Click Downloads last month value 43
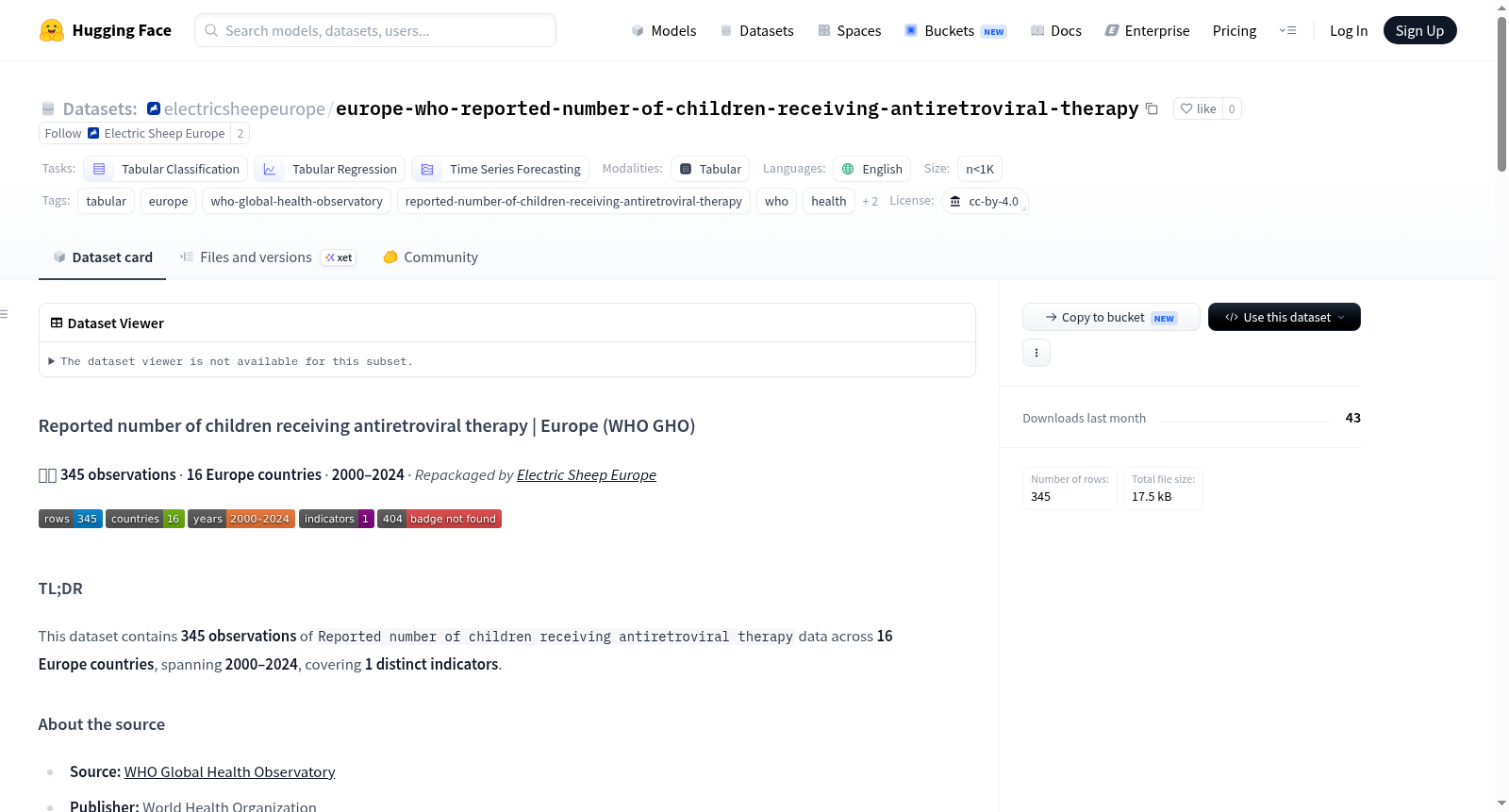This screenshot has width=1509, height=812. point(1352,418)
